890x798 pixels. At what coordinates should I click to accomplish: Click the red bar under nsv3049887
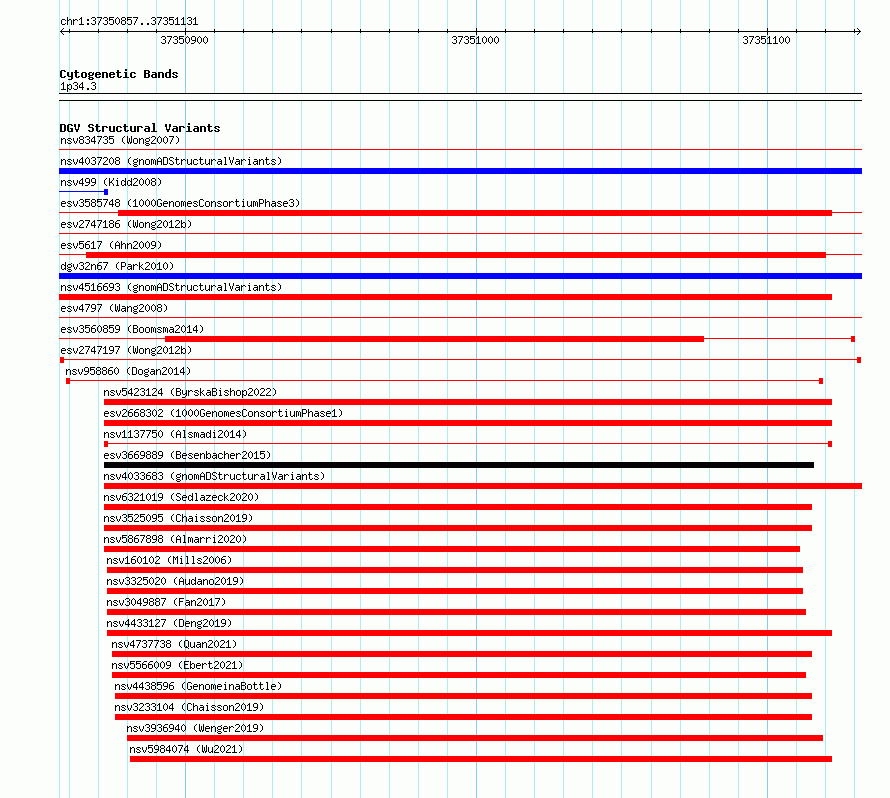456,612
